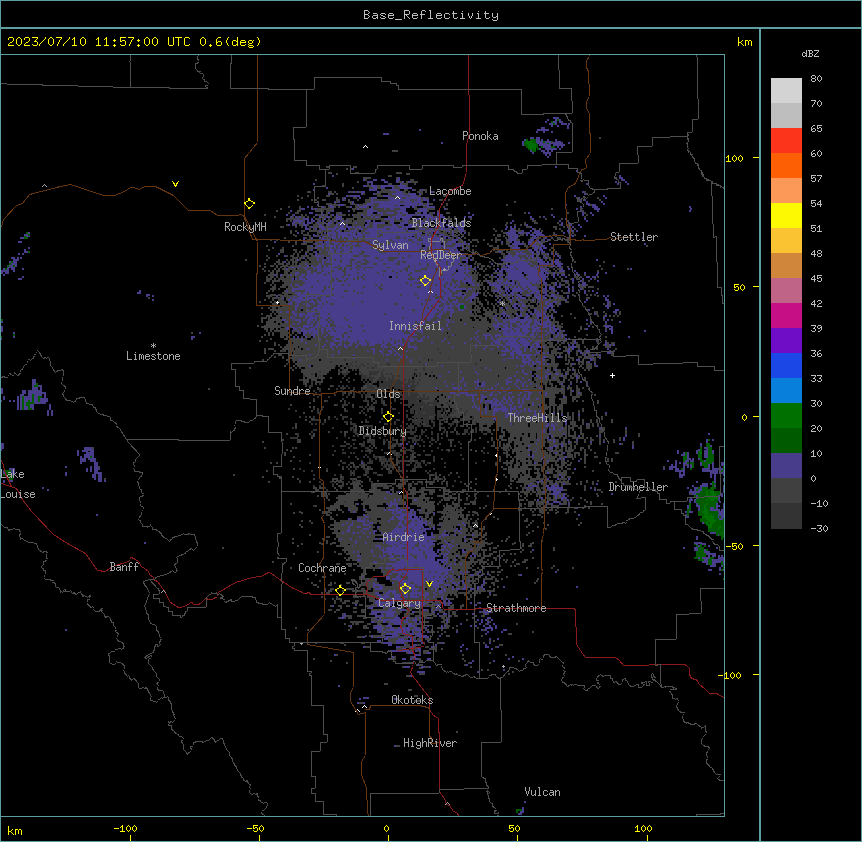Pick the red 60-65 dBZ legend swatch
Viewport: 862px width, 842px height.
[786, 141]
